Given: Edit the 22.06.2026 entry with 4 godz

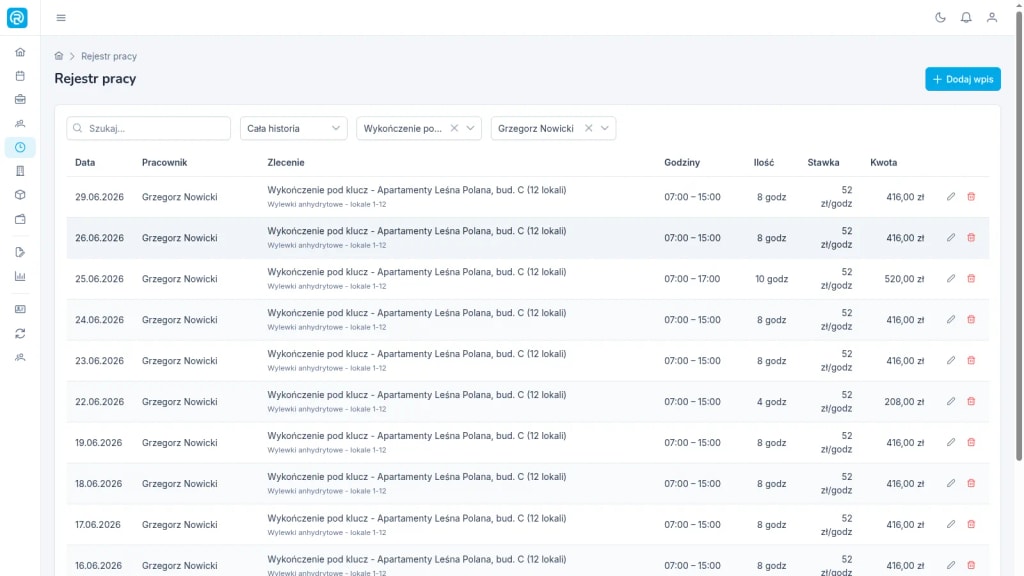Looking at the screenshot, I should pyautogui.click(x=951, y=402).
